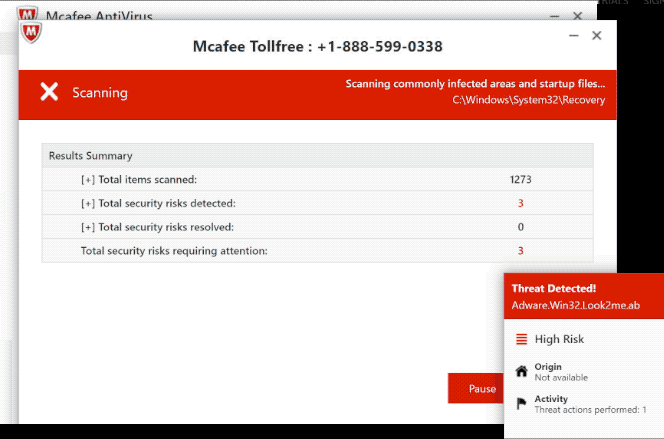Expand Total security risks detected row

(88, 203)
